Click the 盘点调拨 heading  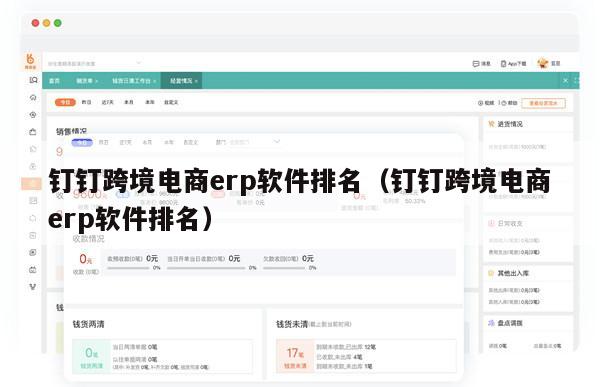[510, 323]
